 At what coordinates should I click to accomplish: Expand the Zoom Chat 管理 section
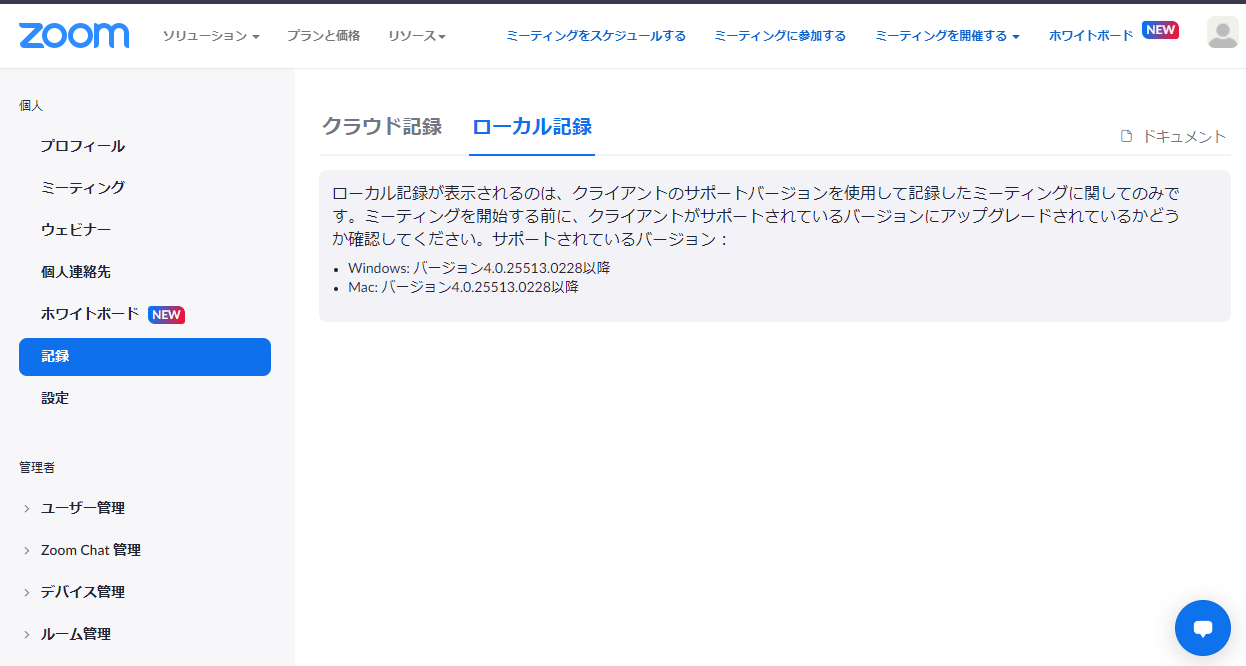90,550
